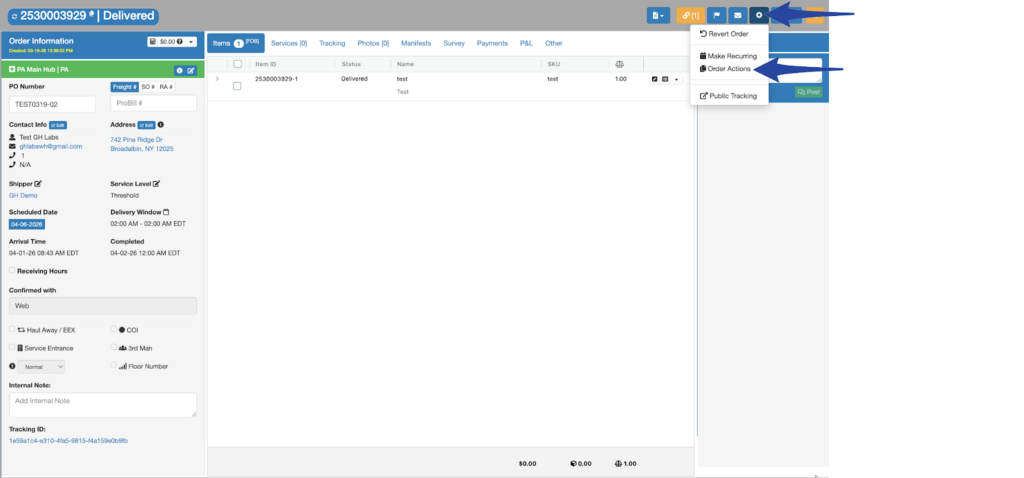The image size is (1024, 478).
Task: Toggle the 3rd Man checkbox
Action: [x=114, y=348]
